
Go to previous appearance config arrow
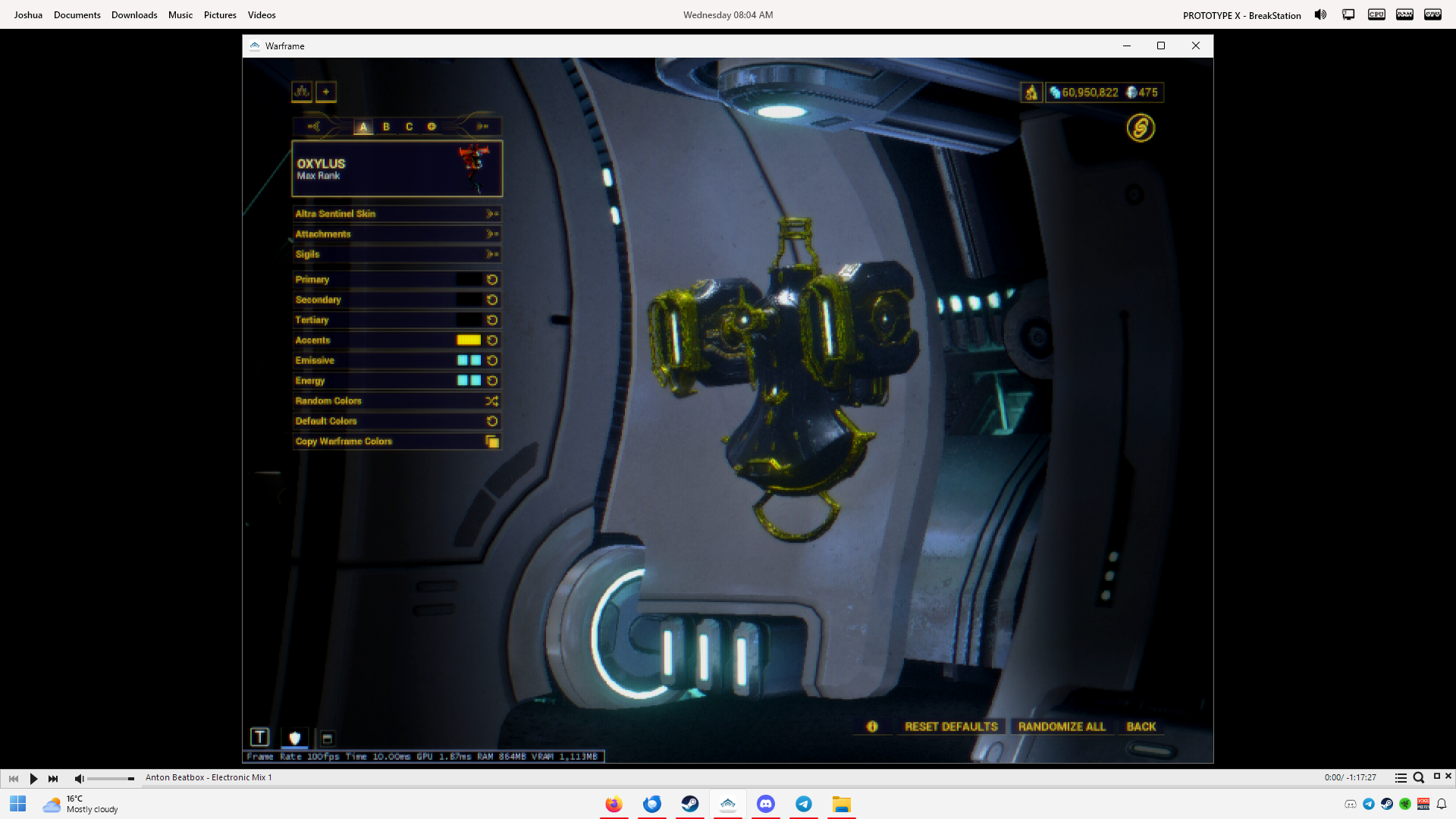tap(313, 127)
